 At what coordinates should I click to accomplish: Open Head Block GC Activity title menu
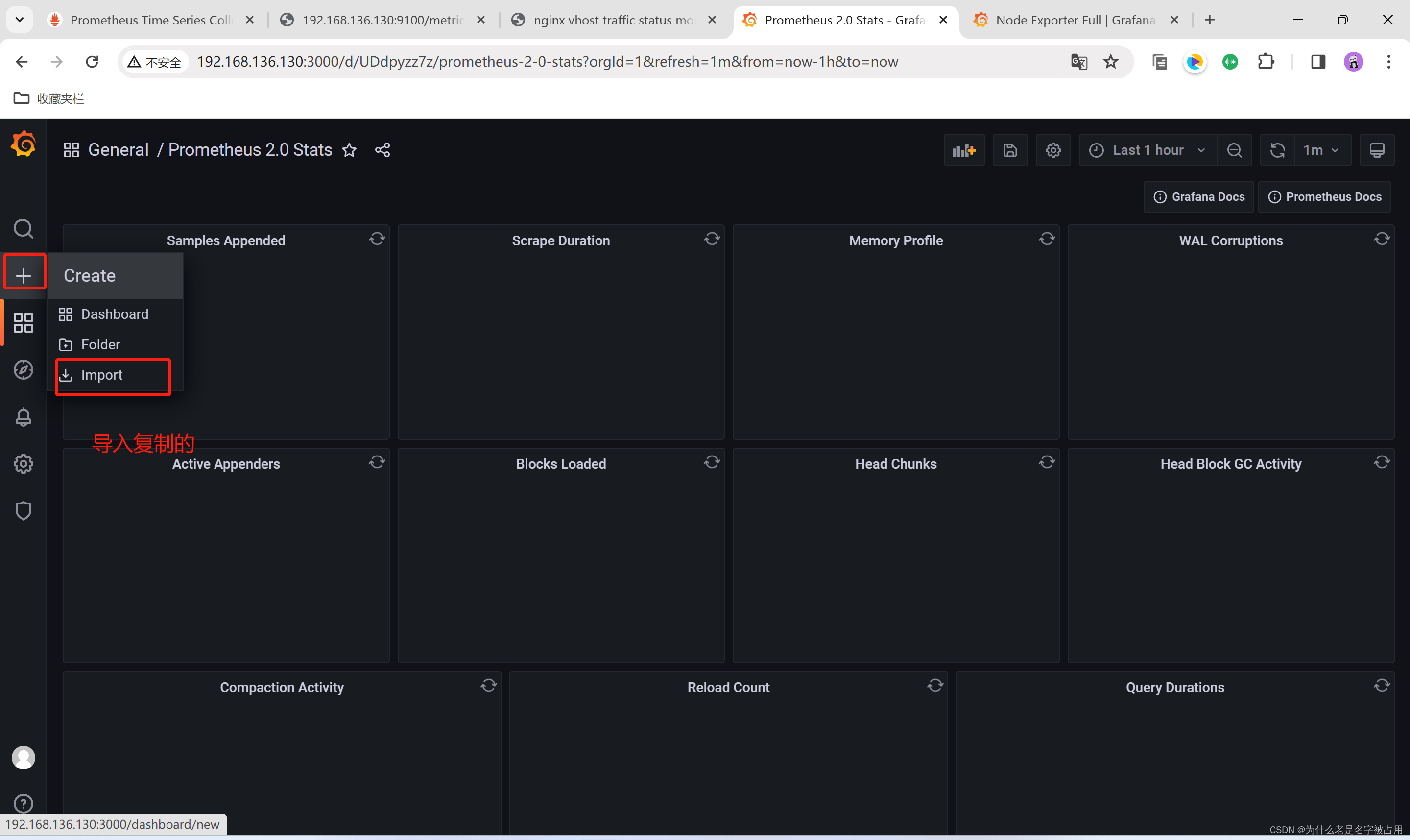click(x=1231, y=464)
